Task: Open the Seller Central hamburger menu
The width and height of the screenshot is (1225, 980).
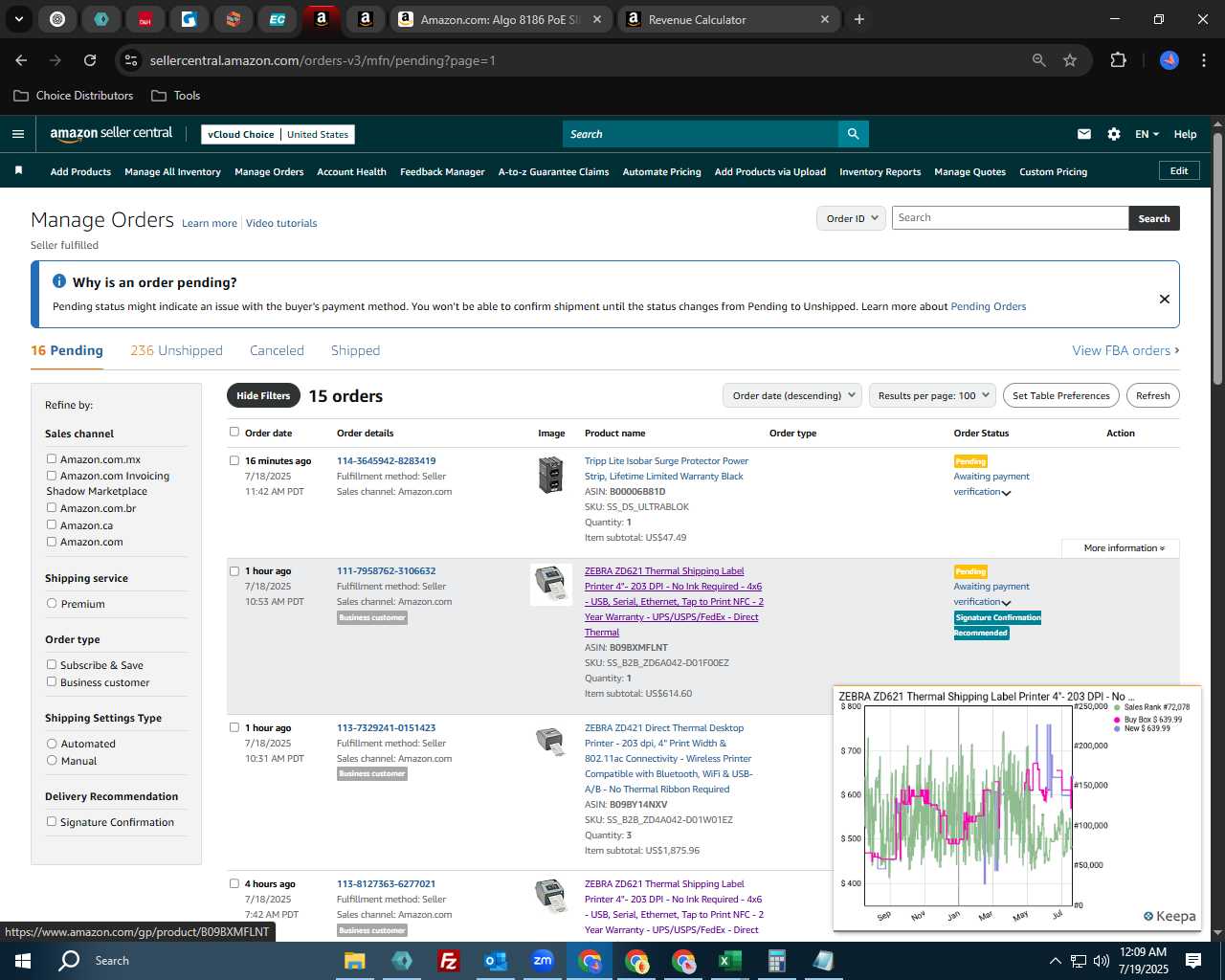Action: 18,134
